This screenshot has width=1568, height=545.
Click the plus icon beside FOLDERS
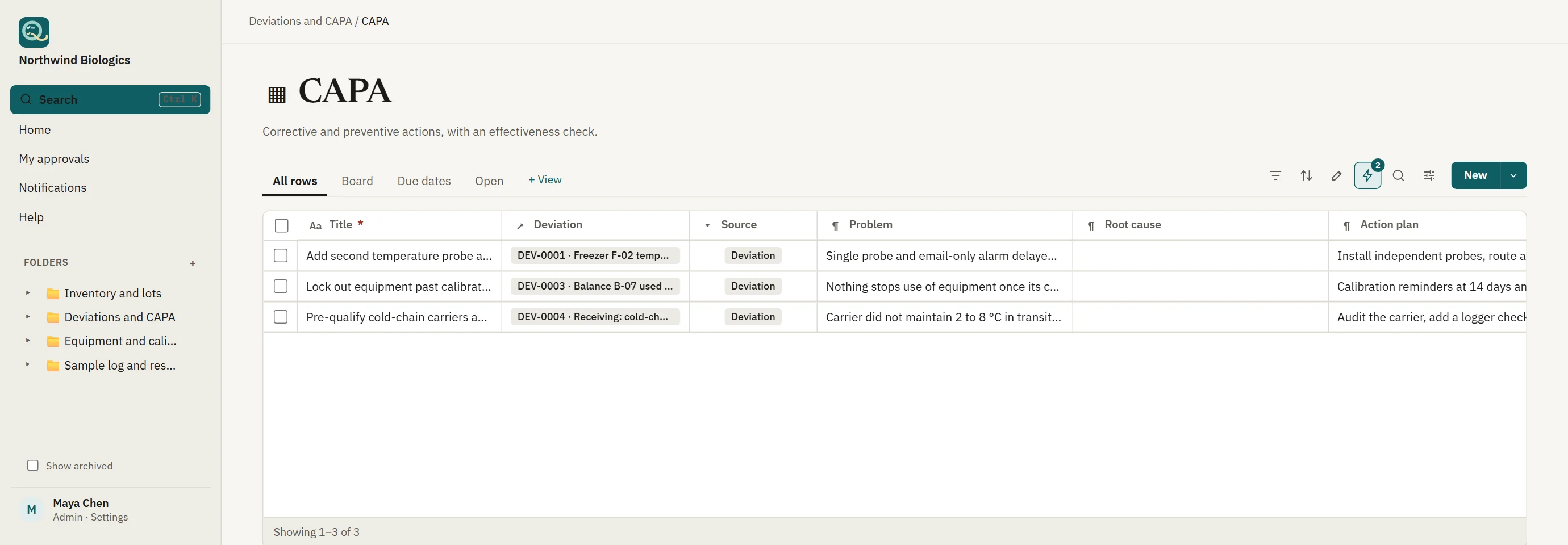(x=193, y=263)
